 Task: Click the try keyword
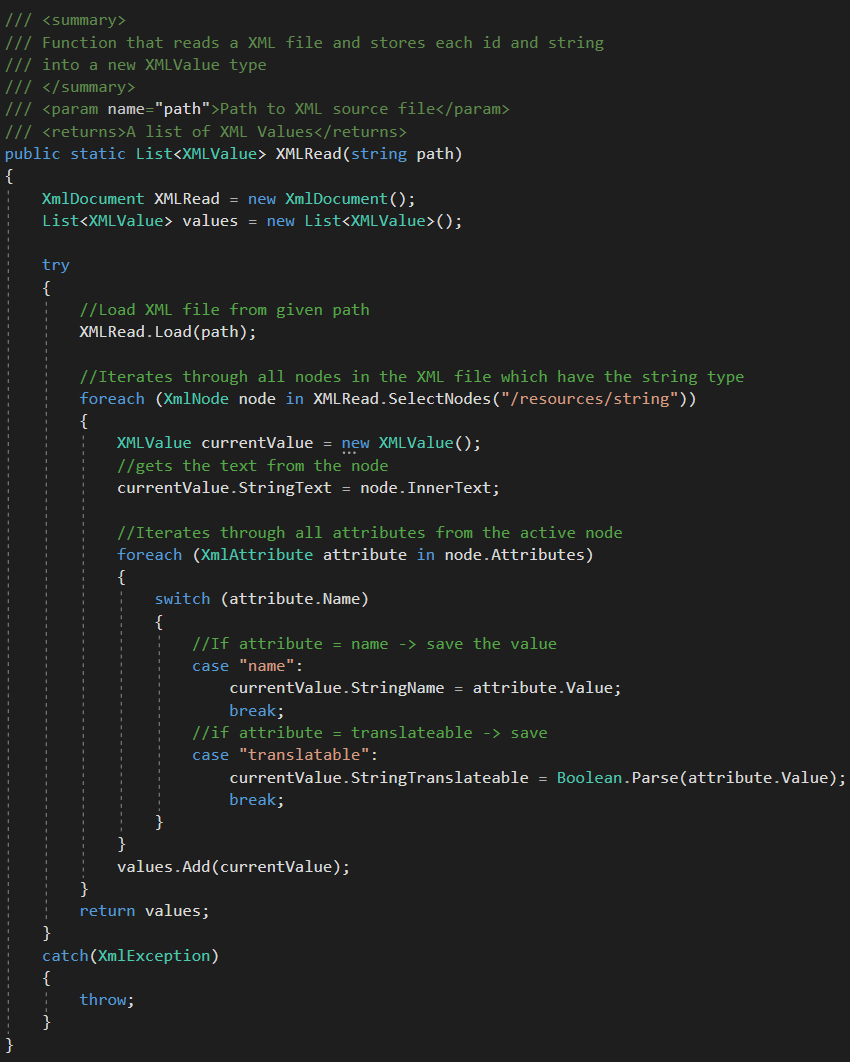[x=56, y=265]
